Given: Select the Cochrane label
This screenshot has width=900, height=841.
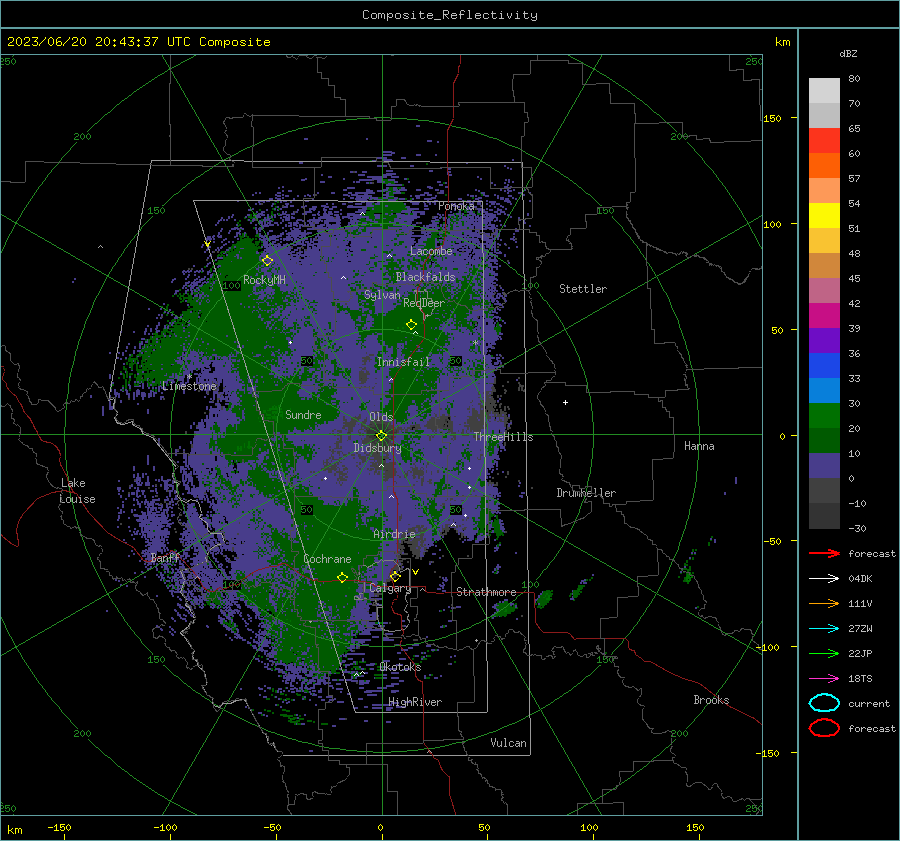Looking at the screenshot, I should (327, 559).
